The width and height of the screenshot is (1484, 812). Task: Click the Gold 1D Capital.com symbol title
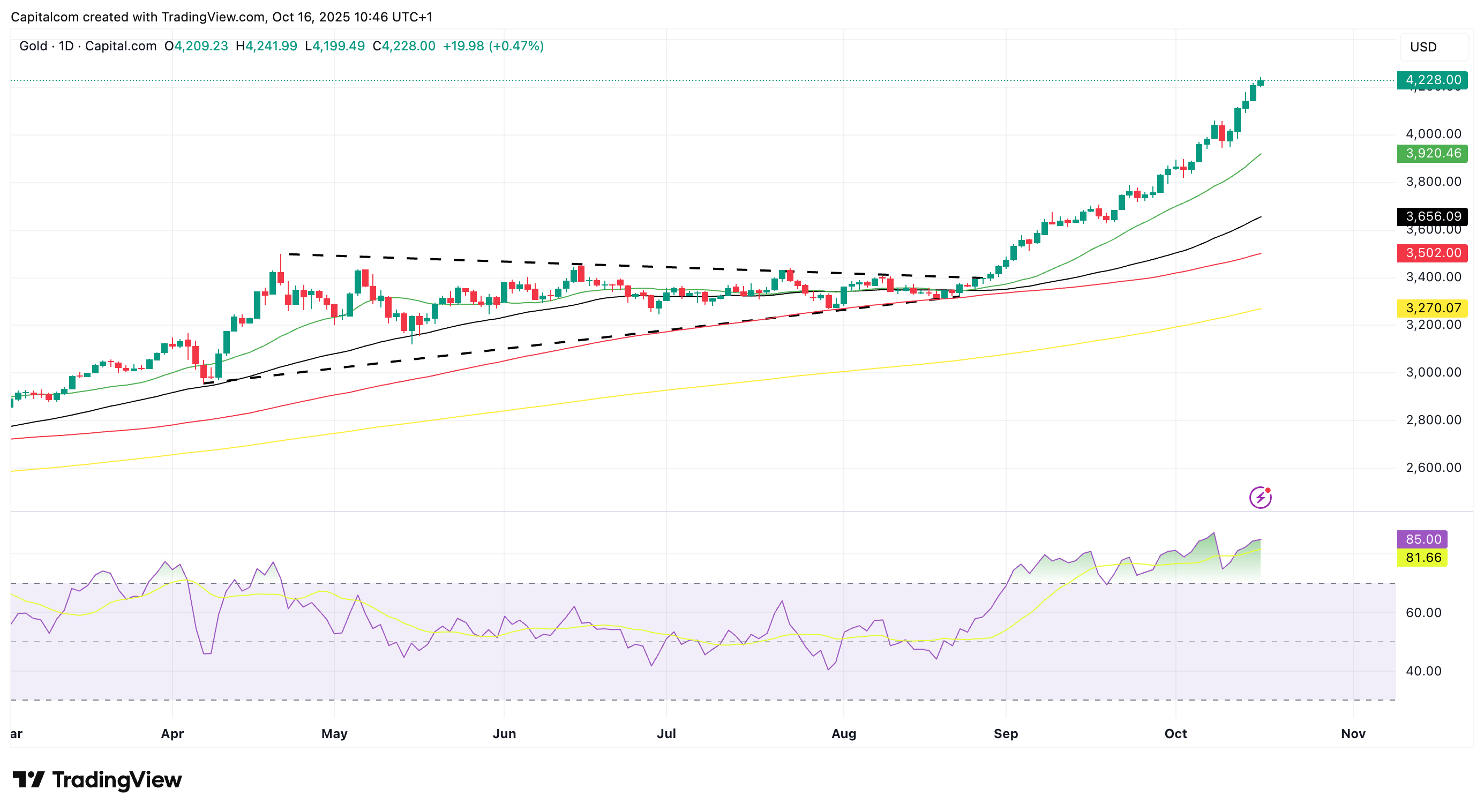coord(87,46)
